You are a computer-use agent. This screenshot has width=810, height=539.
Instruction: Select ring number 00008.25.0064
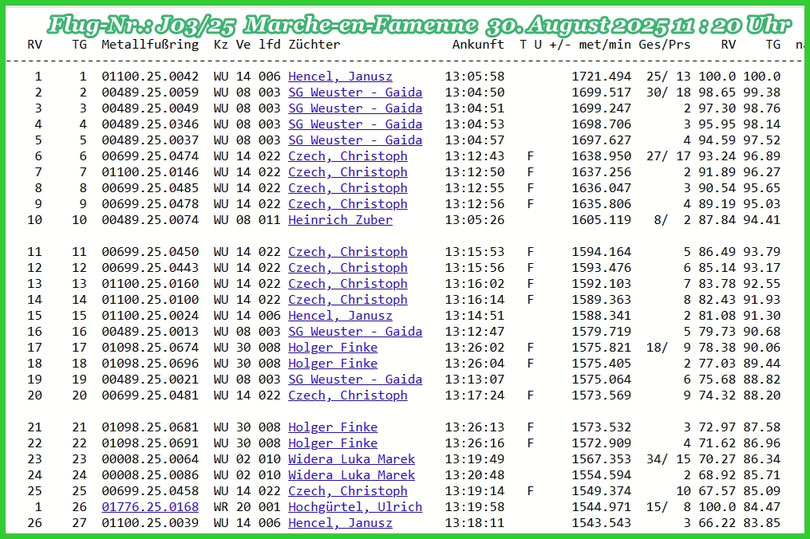click(x=150, y=459)
